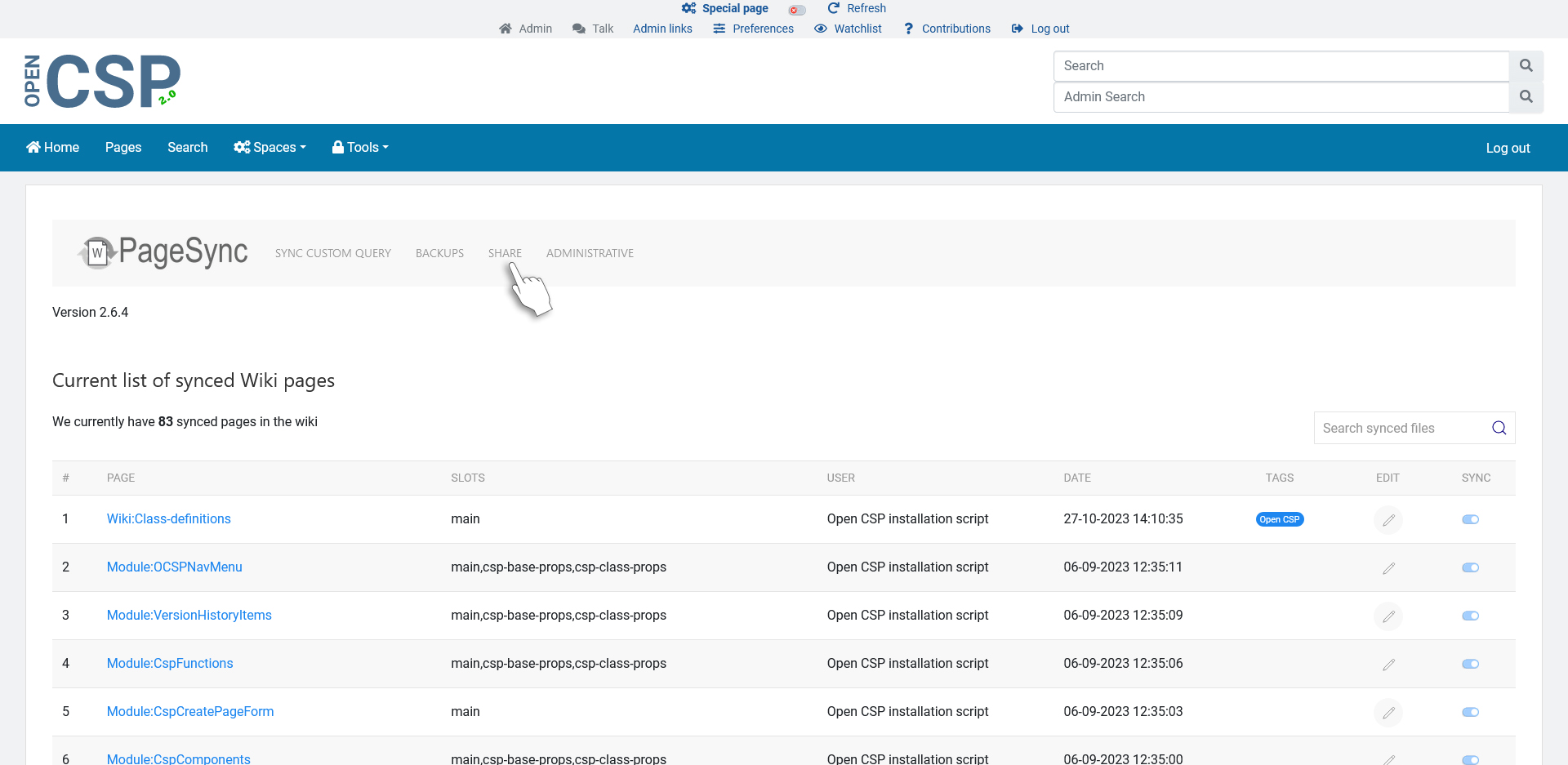Toggle sync switch for Module:CspFunctions
The width and height of the screenshot is (1568, 765).
tap(1470, 665)
